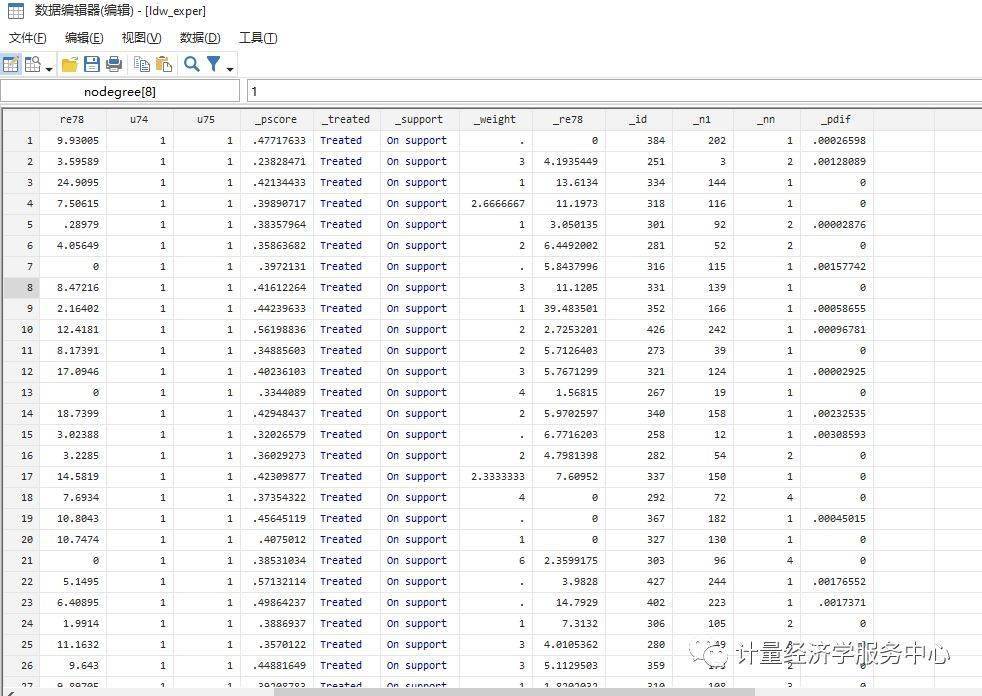Click the Open folder icon

(x=69, y=65)
